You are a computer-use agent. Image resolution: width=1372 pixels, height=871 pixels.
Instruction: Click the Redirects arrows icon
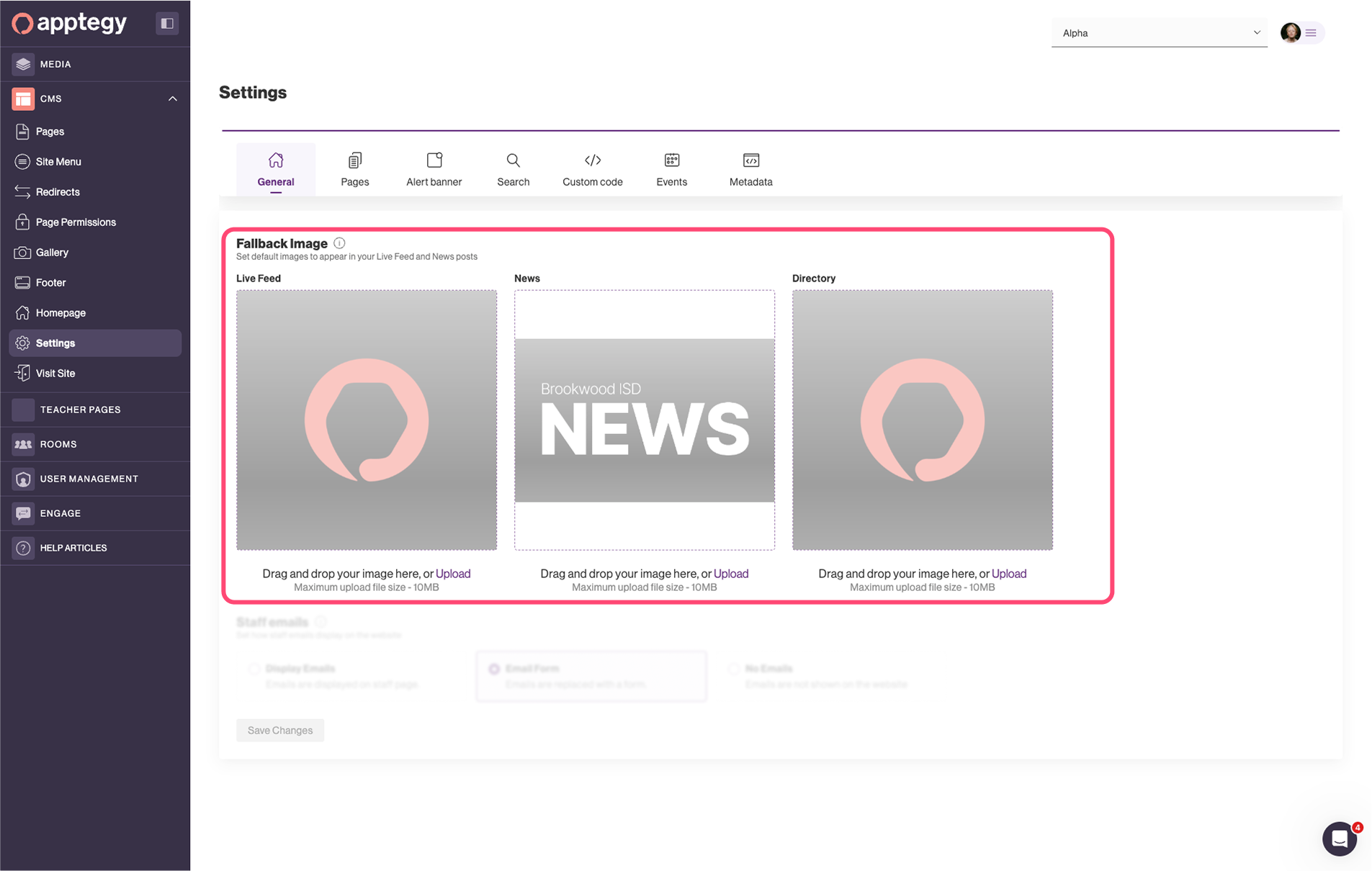click(x=22, y=192)
